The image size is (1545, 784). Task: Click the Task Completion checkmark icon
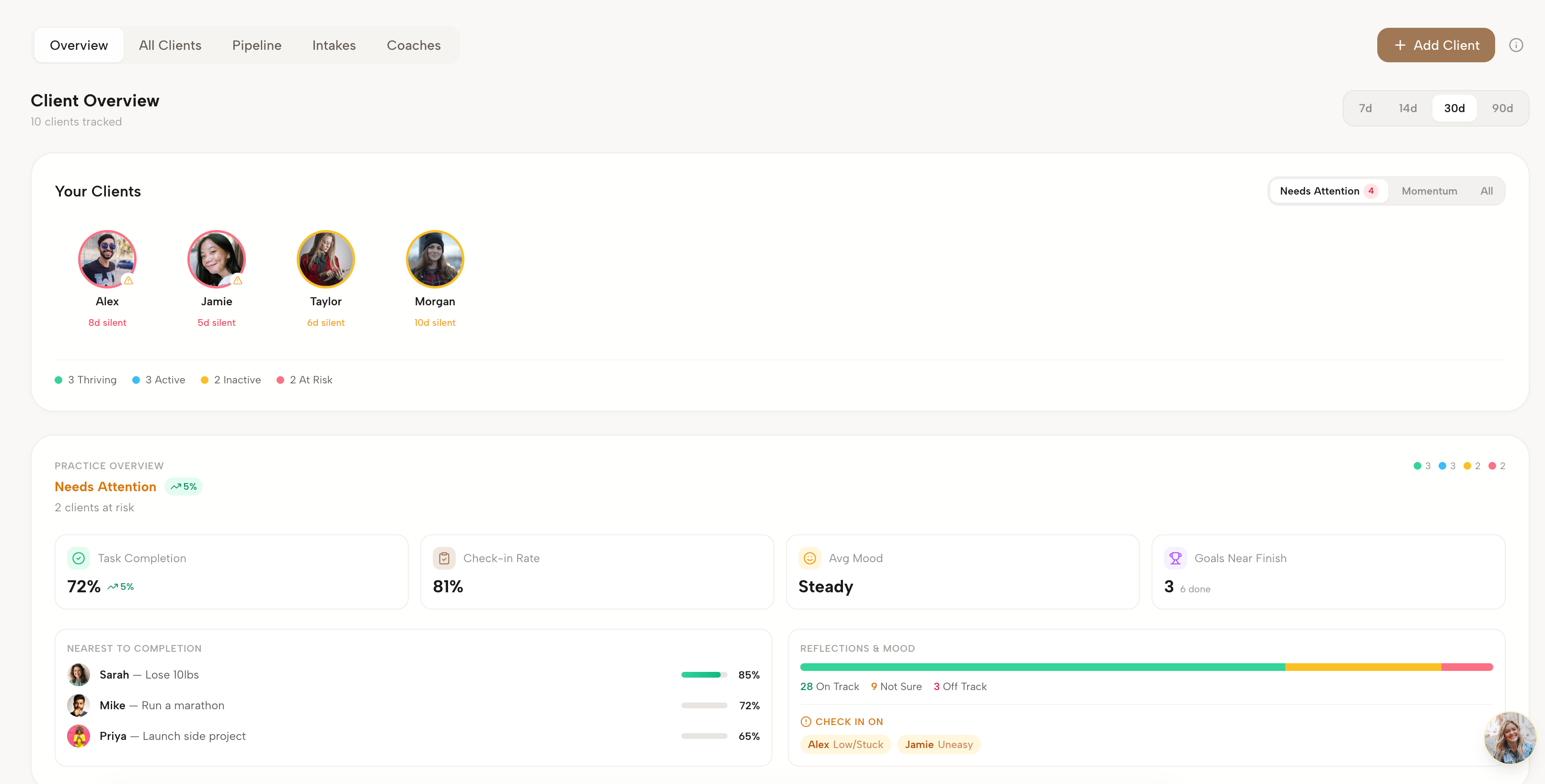click(79, 558)
